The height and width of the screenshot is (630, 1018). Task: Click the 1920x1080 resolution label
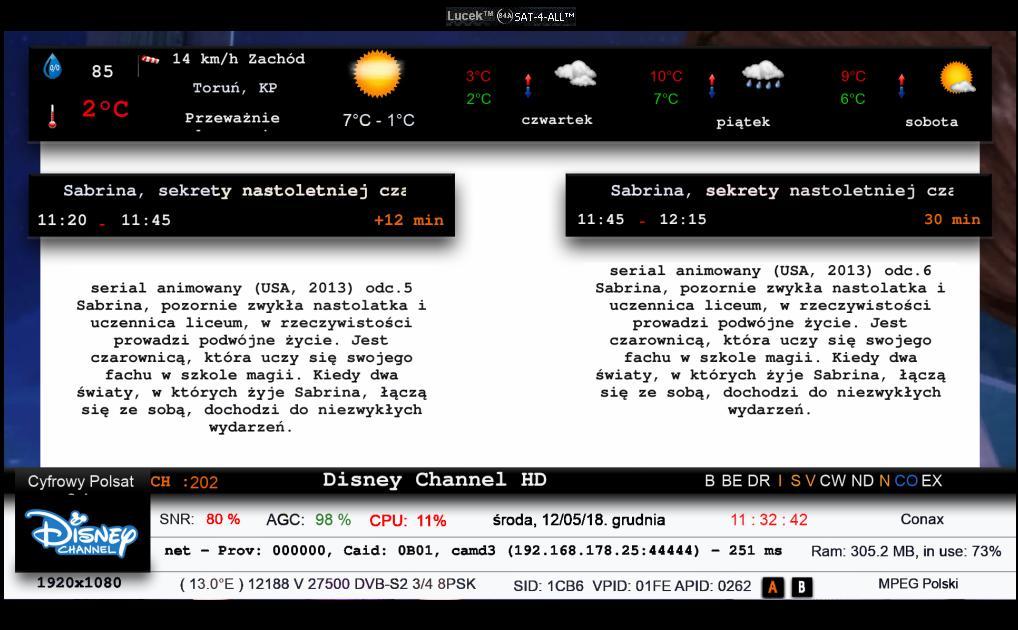tap(79, 583)
